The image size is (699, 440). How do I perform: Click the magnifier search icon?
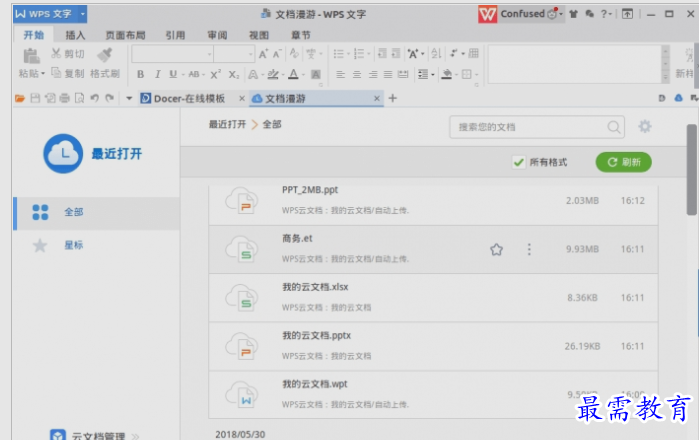tap(614, 127)
